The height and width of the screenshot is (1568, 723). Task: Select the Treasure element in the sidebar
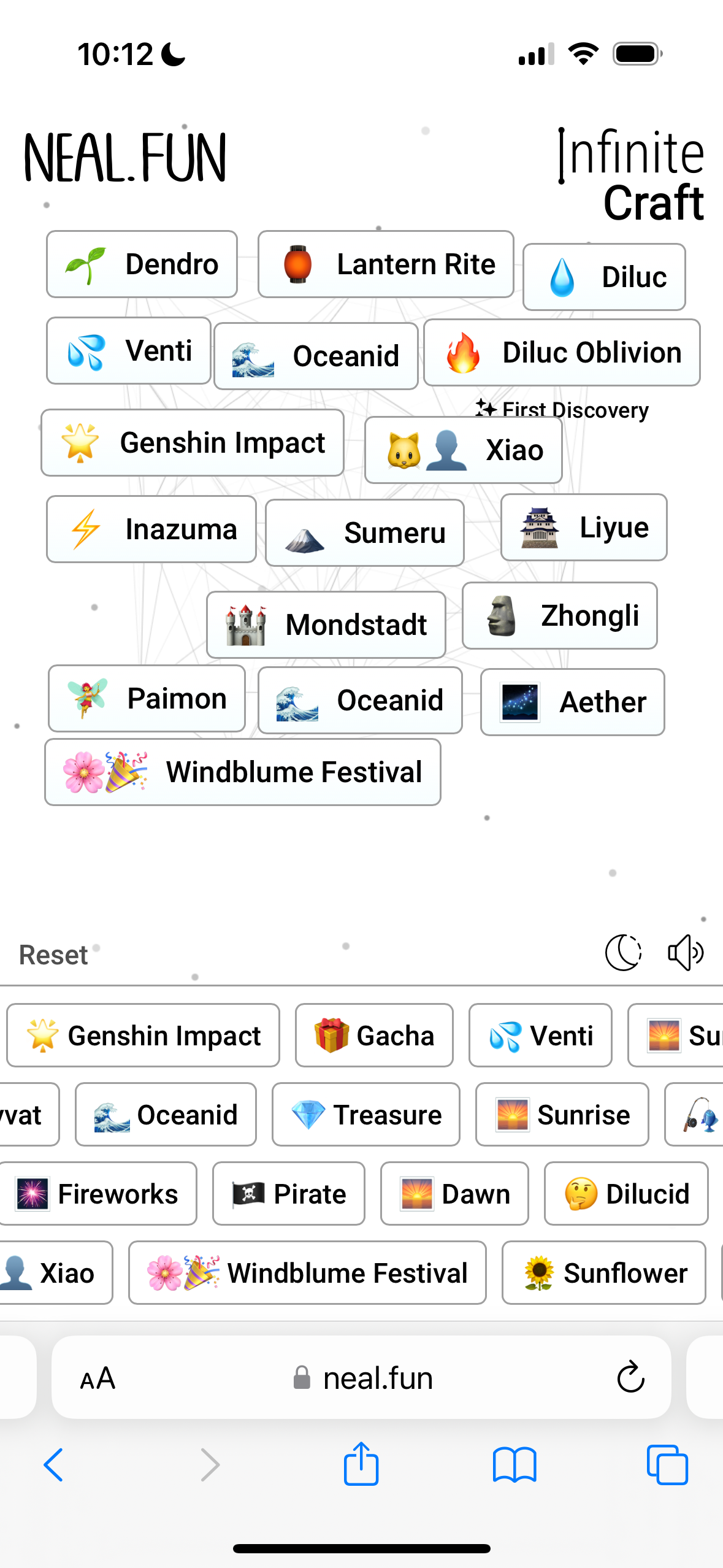pos(365,1115)
